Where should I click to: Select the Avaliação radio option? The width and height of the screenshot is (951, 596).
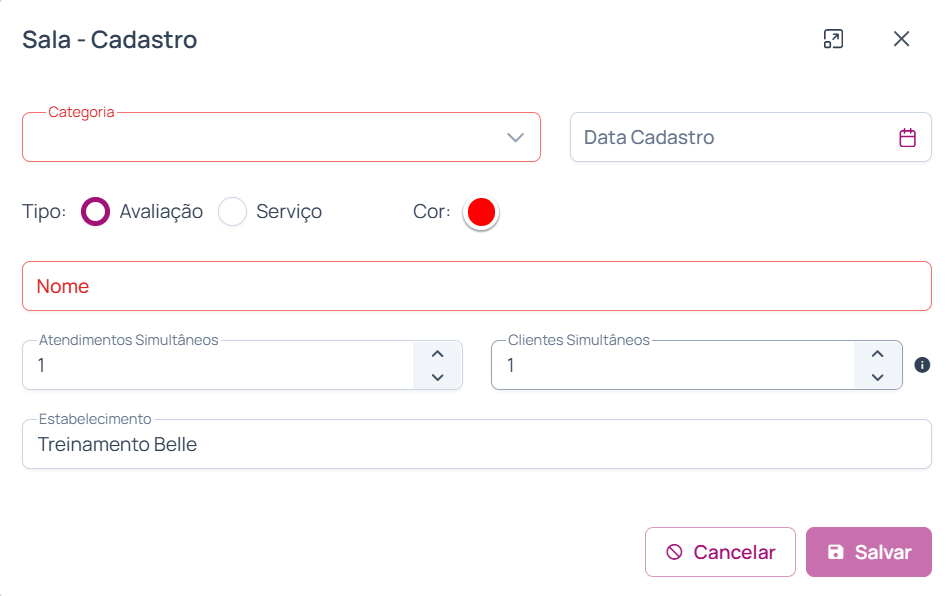point(96,212)
